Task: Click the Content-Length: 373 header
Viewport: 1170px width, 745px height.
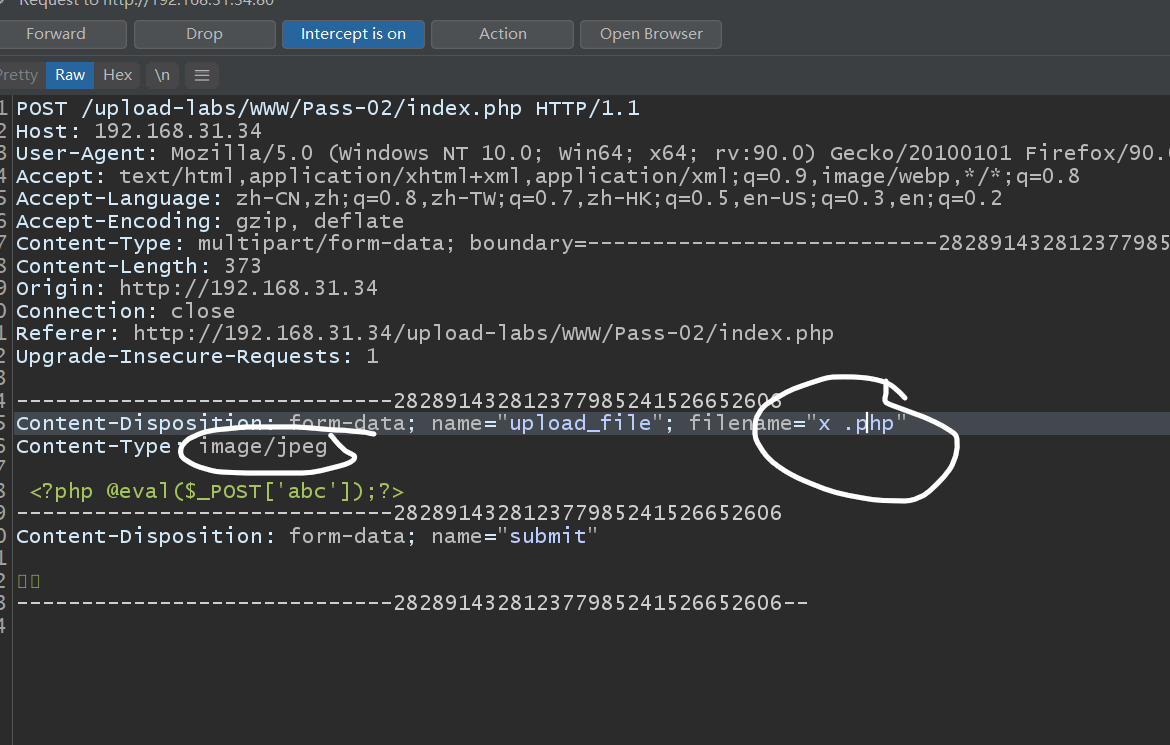Action: point(139,266)
